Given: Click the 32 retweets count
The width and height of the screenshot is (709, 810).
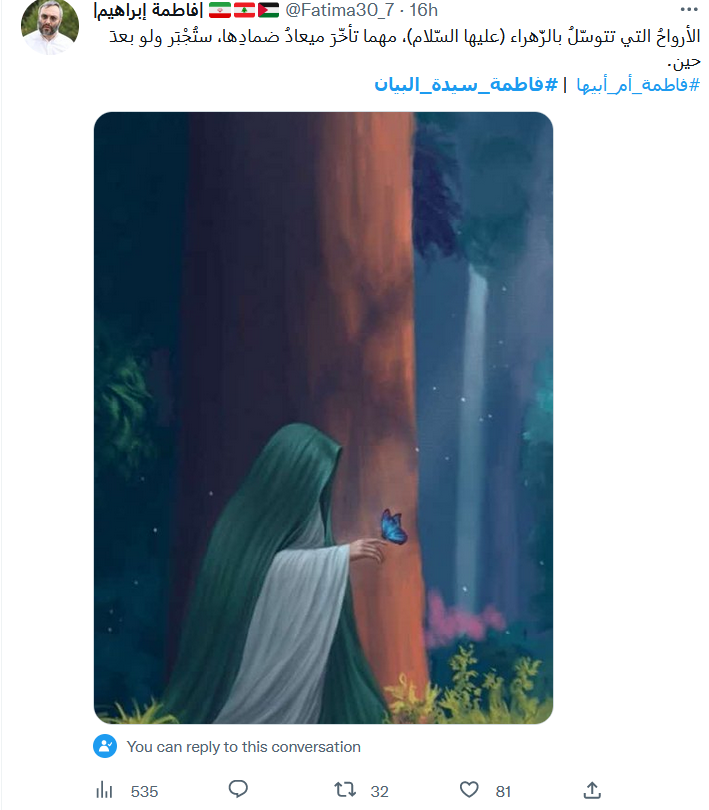Looking at the screenshot, I should [379, 791].
